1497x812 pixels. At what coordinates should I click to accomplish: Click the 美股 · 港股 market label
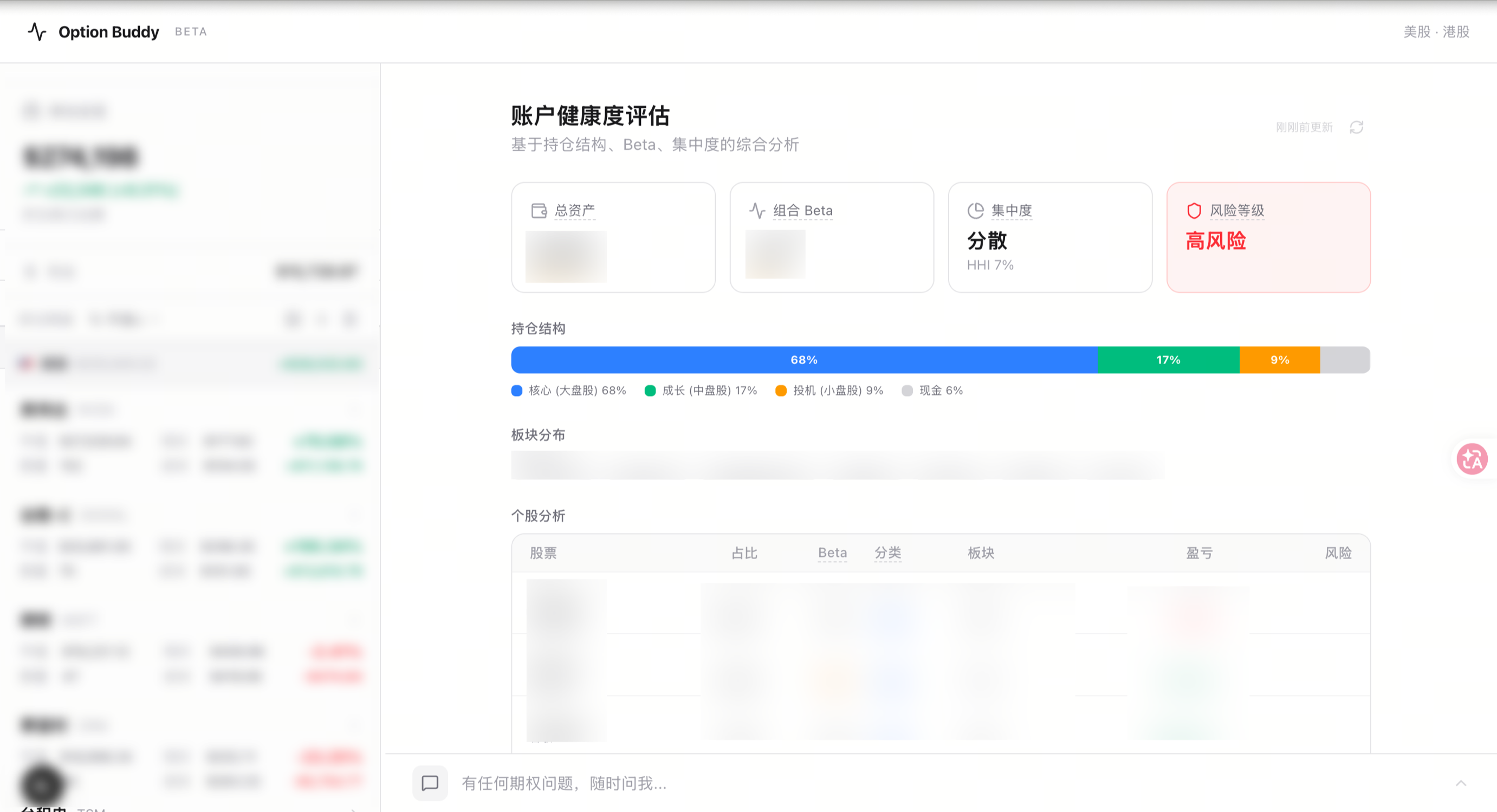point(1436,31)
